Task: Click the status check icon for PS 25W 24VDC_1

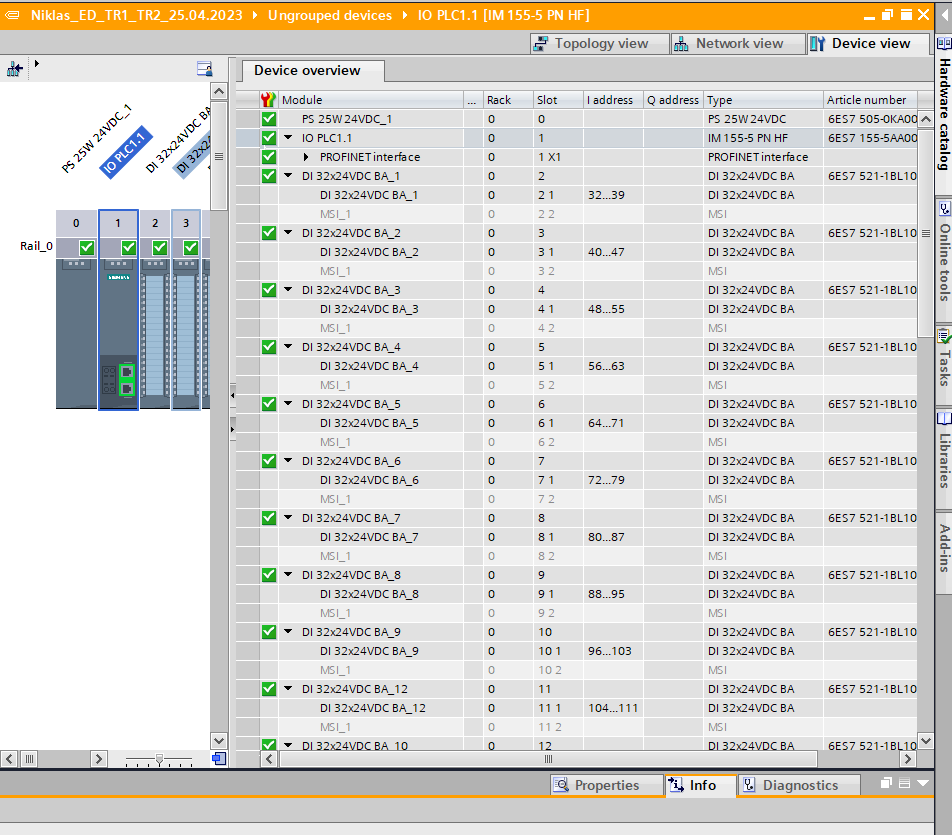Action: 268,119
